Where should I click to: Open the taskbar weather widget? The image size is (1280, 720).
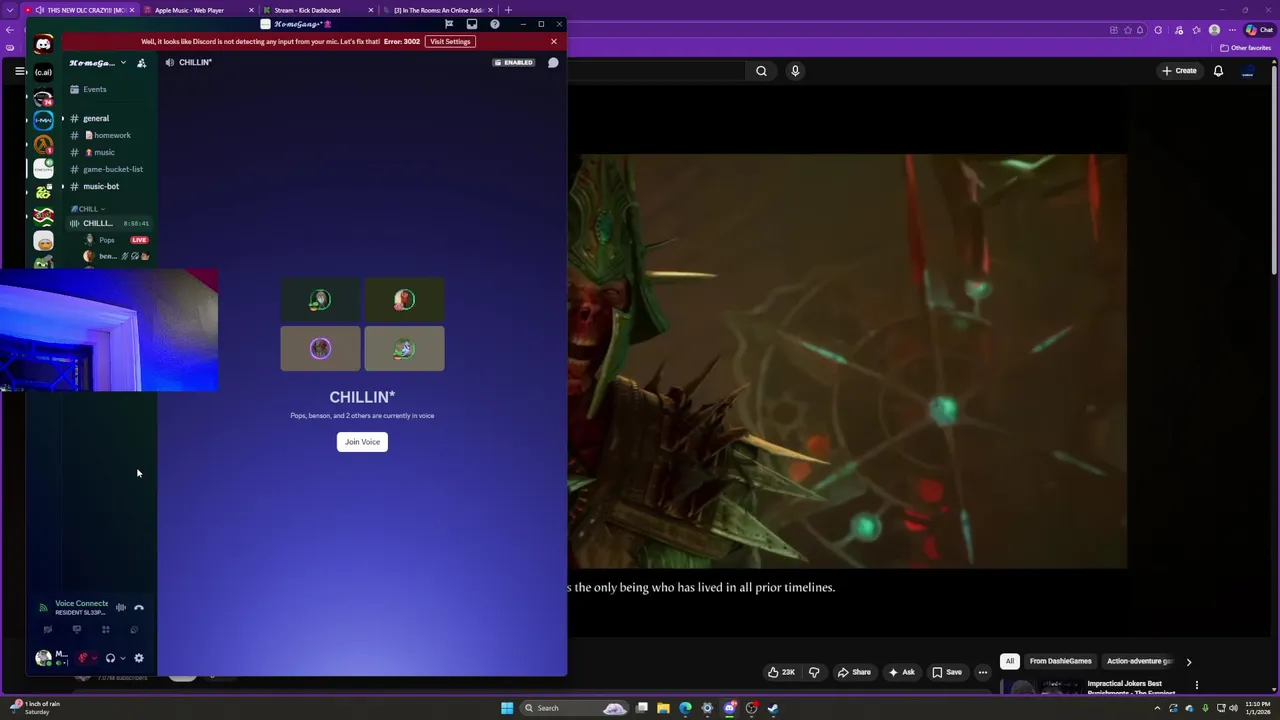pyautogui.click(x=36, y=708)
